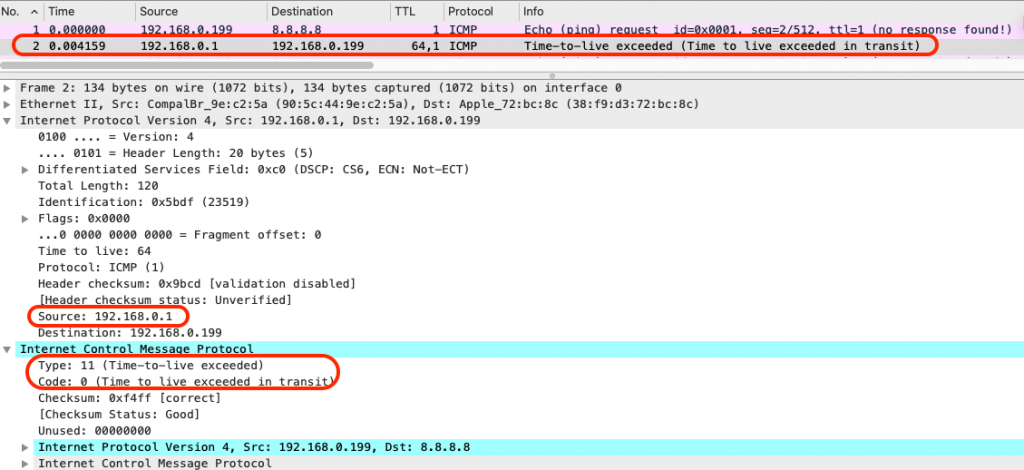Collapse the outer Internet Protocol Version 4 section
The height and width of the screenshot is (470, 1024).
tap(9, 120)
